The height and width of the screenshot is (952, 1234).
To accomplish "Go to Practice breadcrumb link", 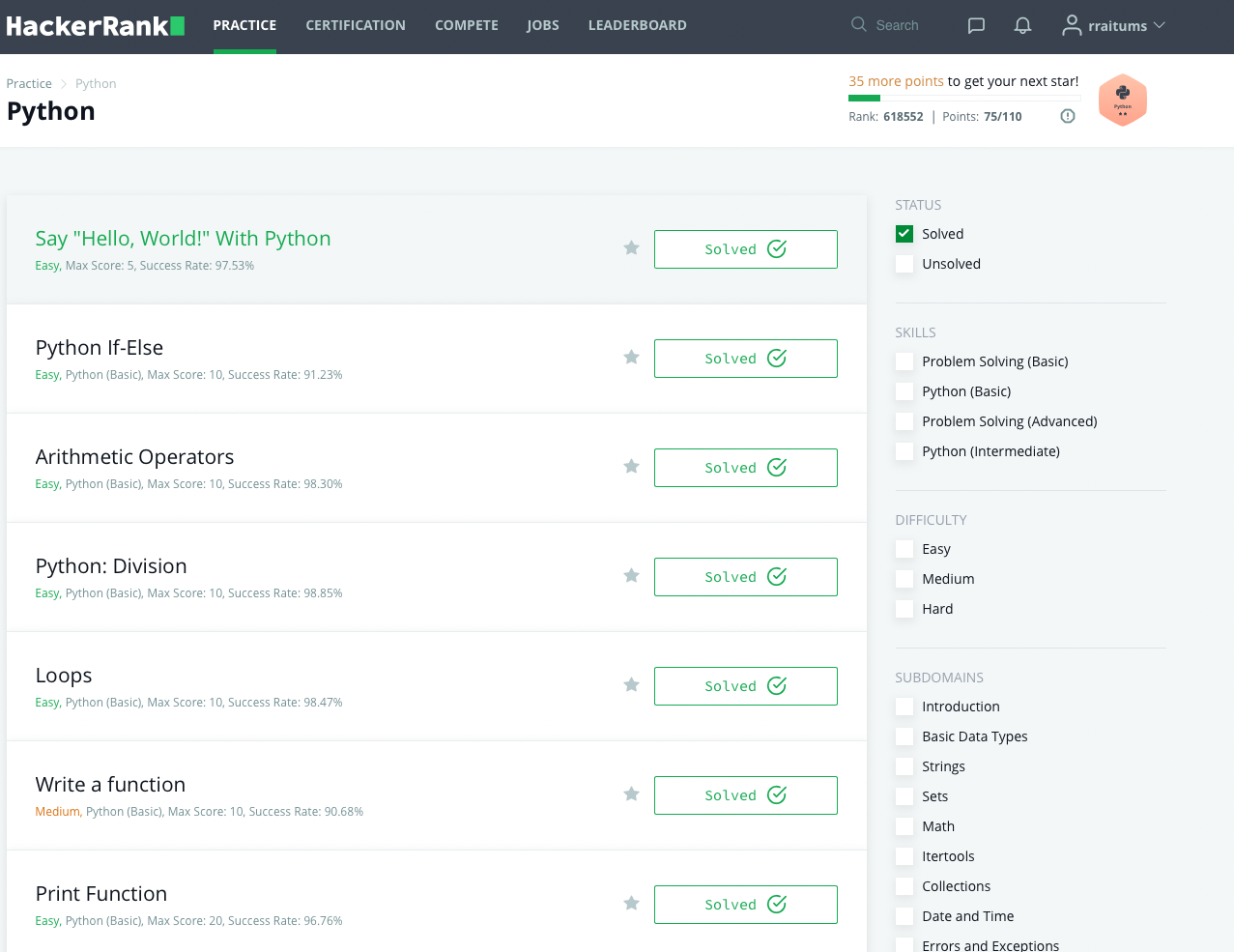I will click(x=29, y=84).
